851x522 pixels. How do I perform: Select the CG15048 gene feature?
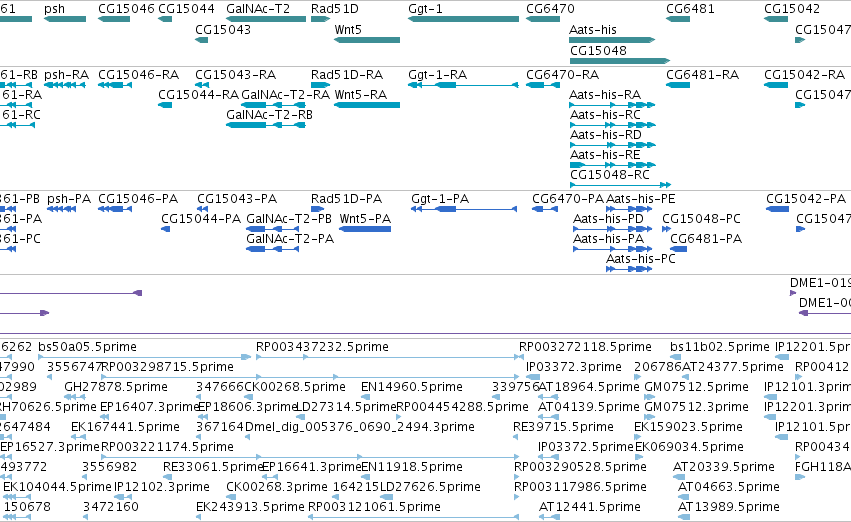pos(620,61)
